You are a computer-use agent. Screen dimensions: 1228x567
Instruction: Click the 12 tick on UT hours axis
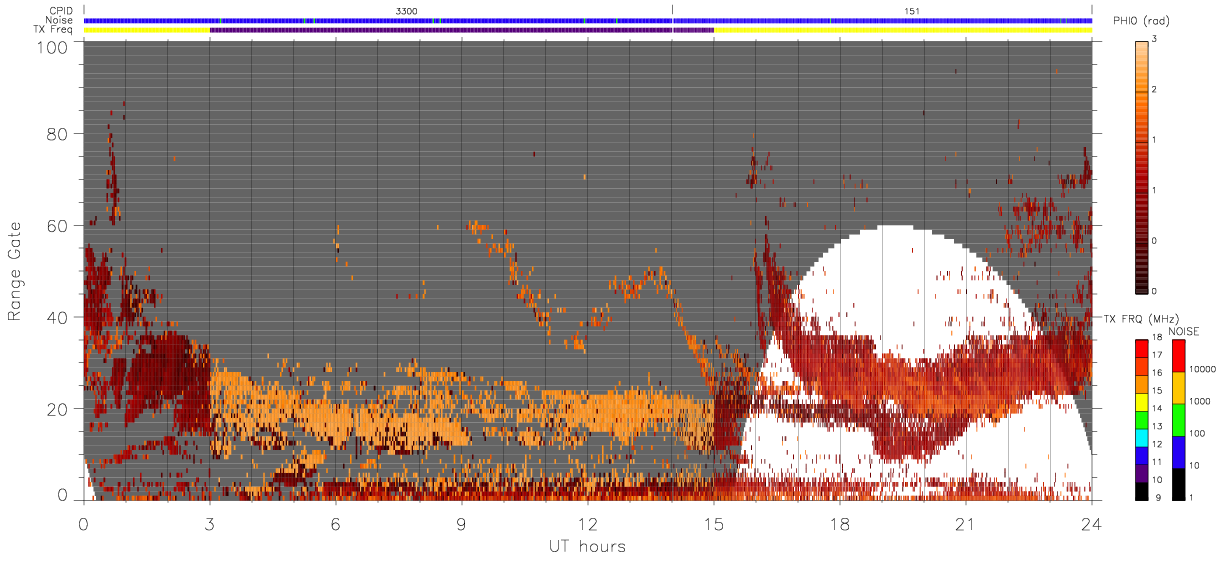pos(588,524)
